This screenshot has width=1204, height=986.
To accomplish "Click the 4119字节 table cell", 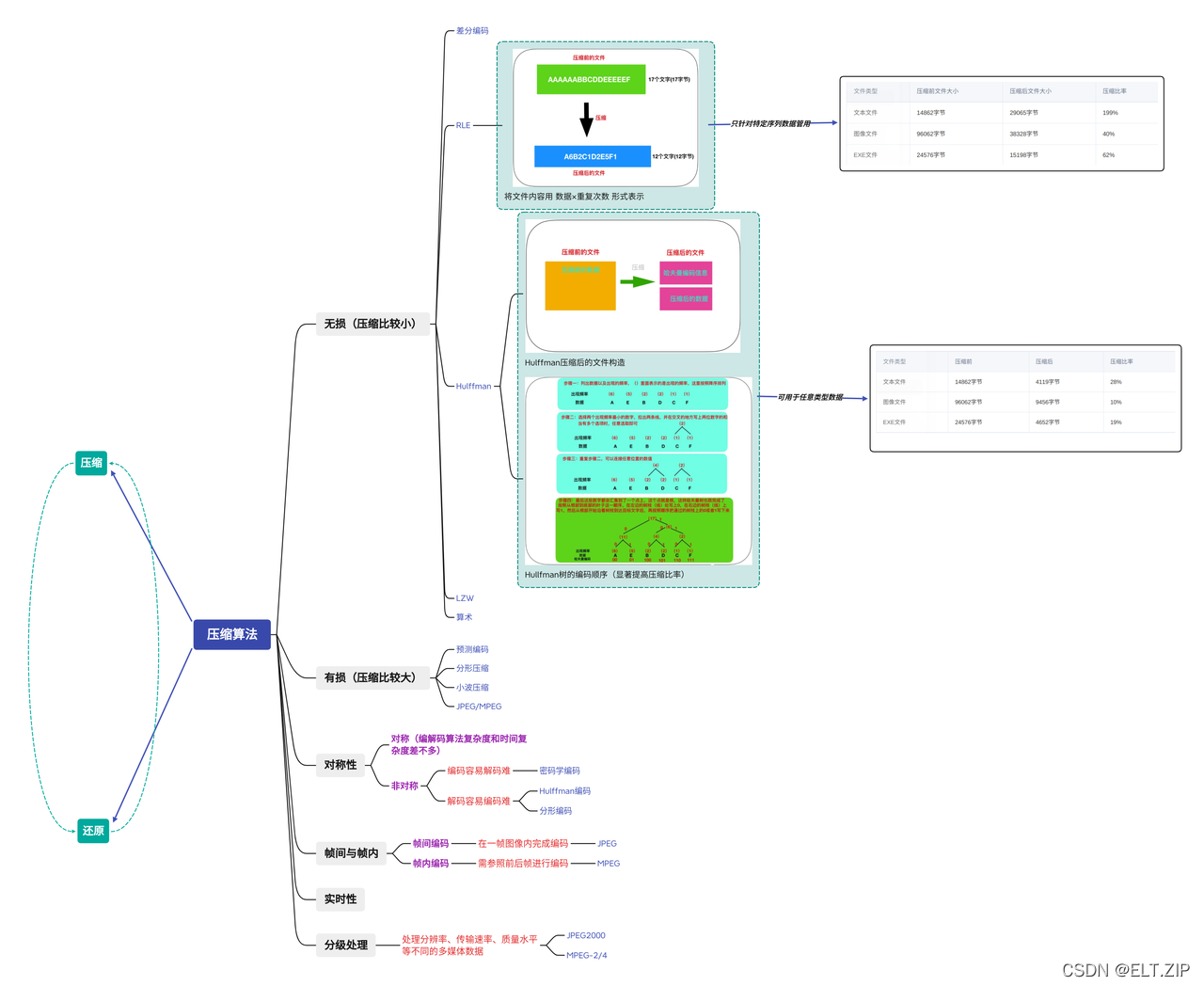I will pyautogui.click(x=1048, y=382).
